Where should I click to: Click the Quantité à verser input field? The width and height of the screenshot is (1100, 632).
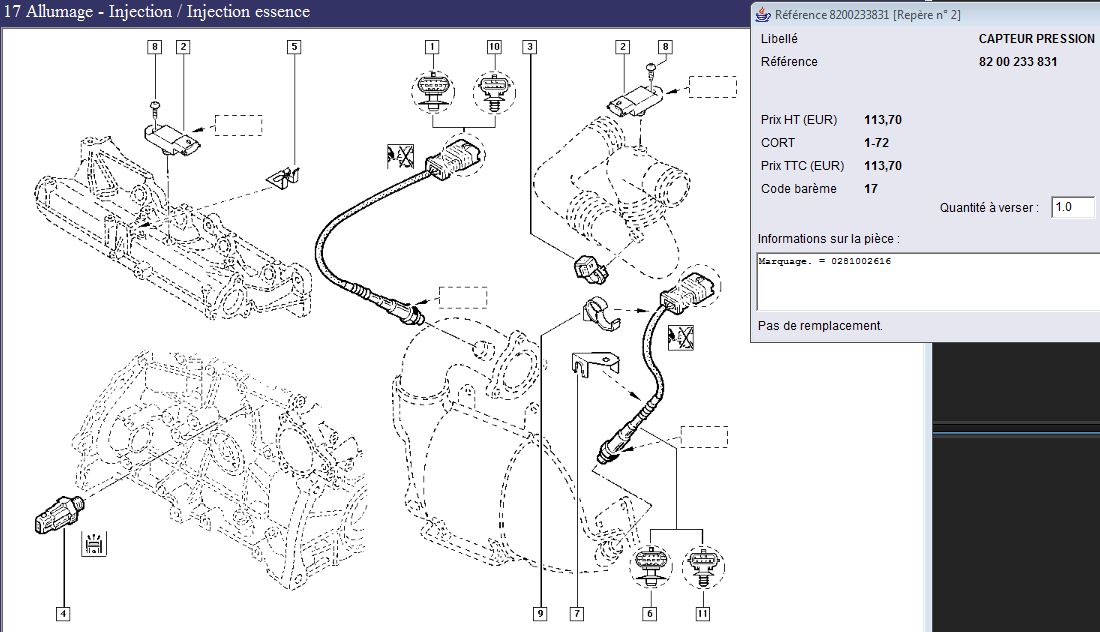(1074, 207)
